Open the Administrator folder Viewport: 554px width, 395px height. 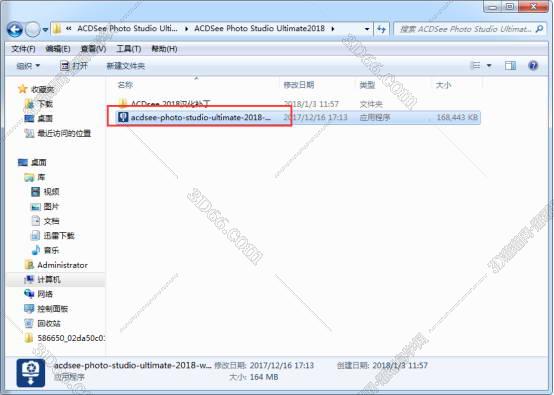(x=63, y=265)
